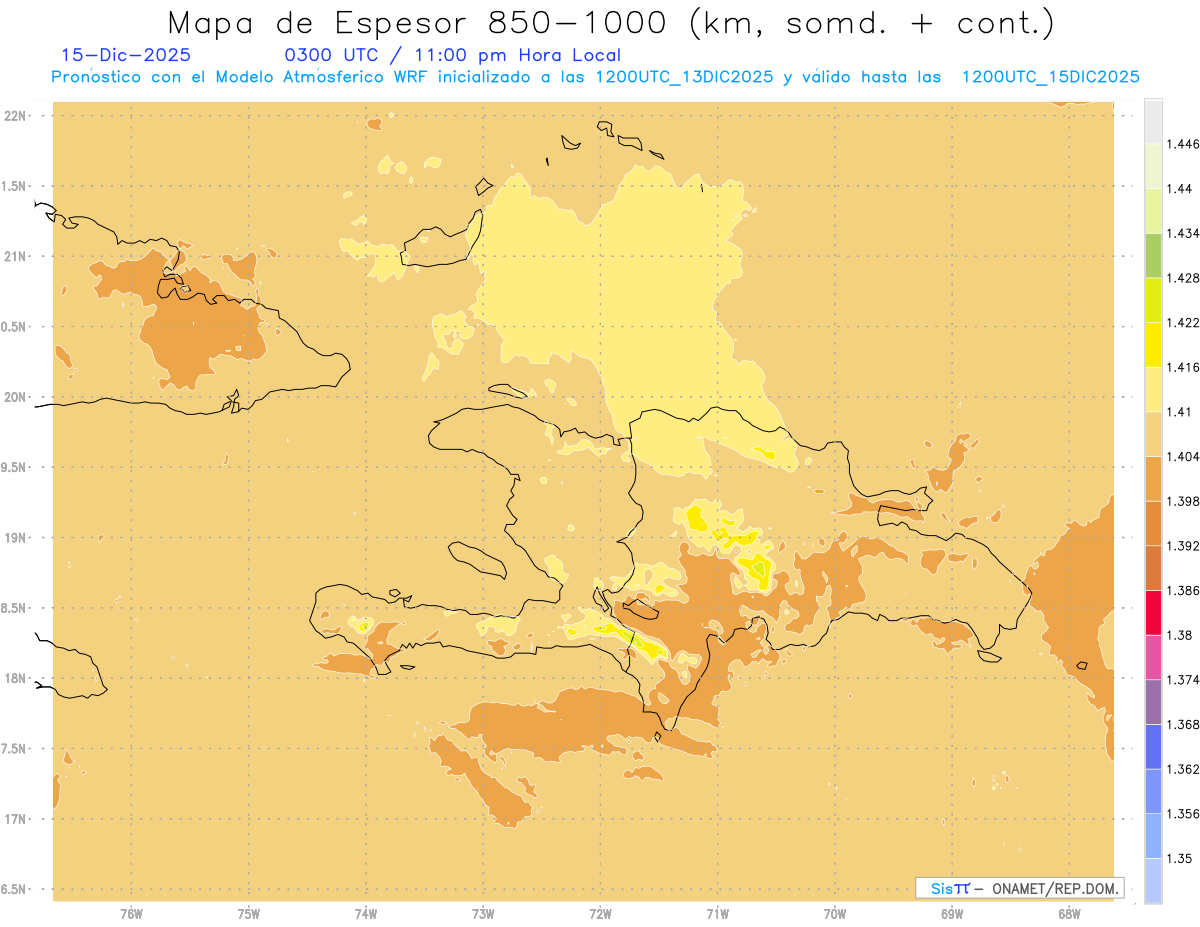The width and height of the screenshot is (1200, 927).
Task: Click the latitude label '1.5N'
Action: click(13, 186)
